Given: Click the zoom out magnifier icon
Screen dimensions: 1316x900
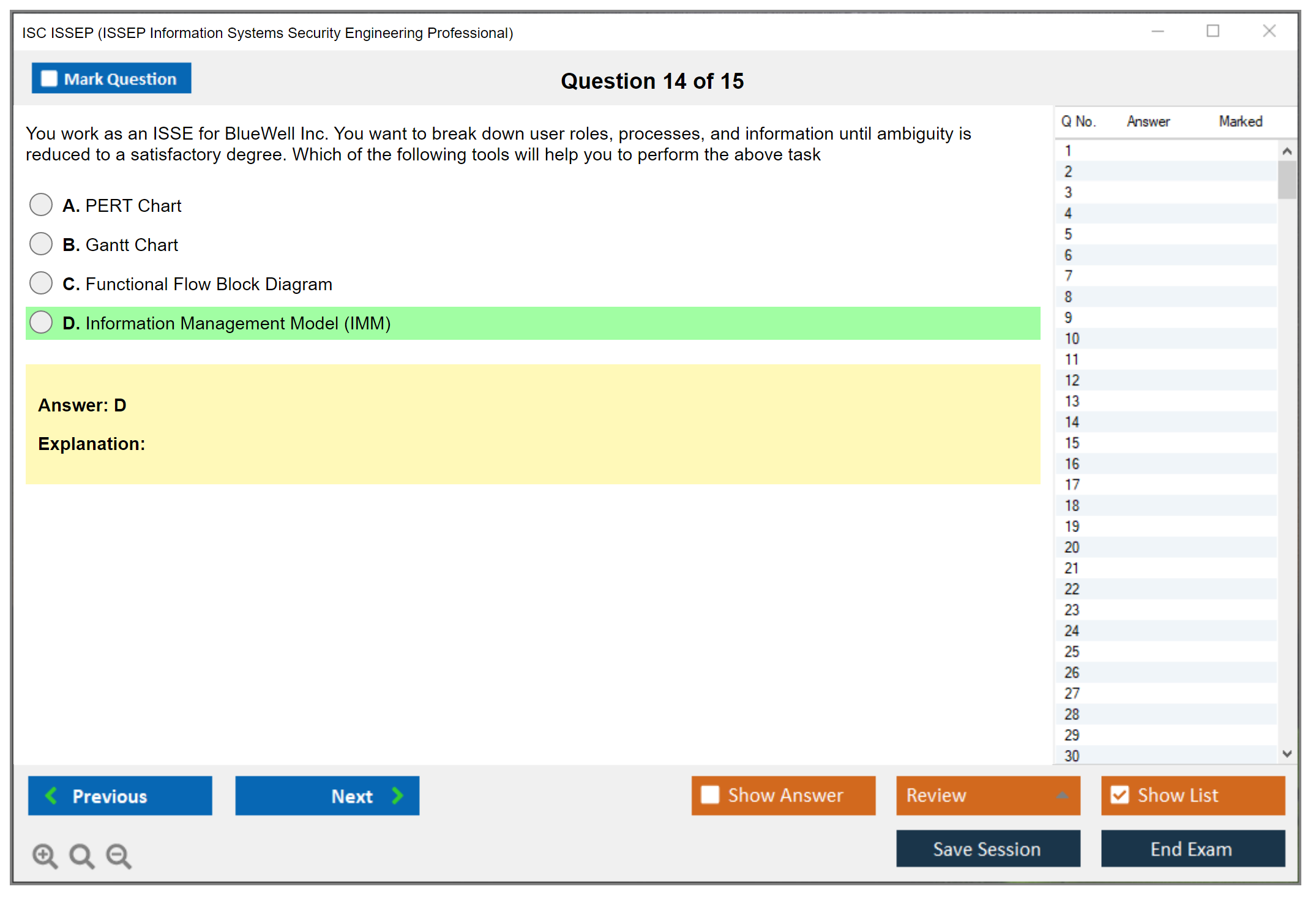Looking at the screenshot, I should point(119,855).
